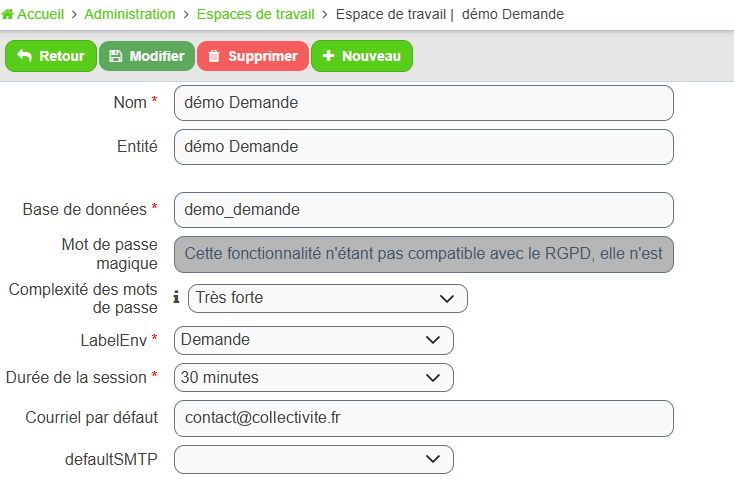
Task: Click the Supprimer button
Action: click(253, 56)
